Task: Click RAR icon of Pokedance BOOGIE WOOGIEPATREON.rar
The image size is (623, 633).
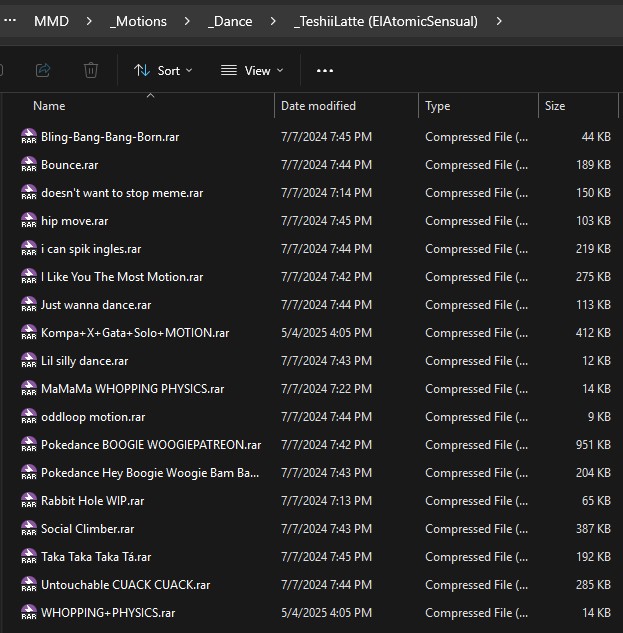Action: pos(29,444)
